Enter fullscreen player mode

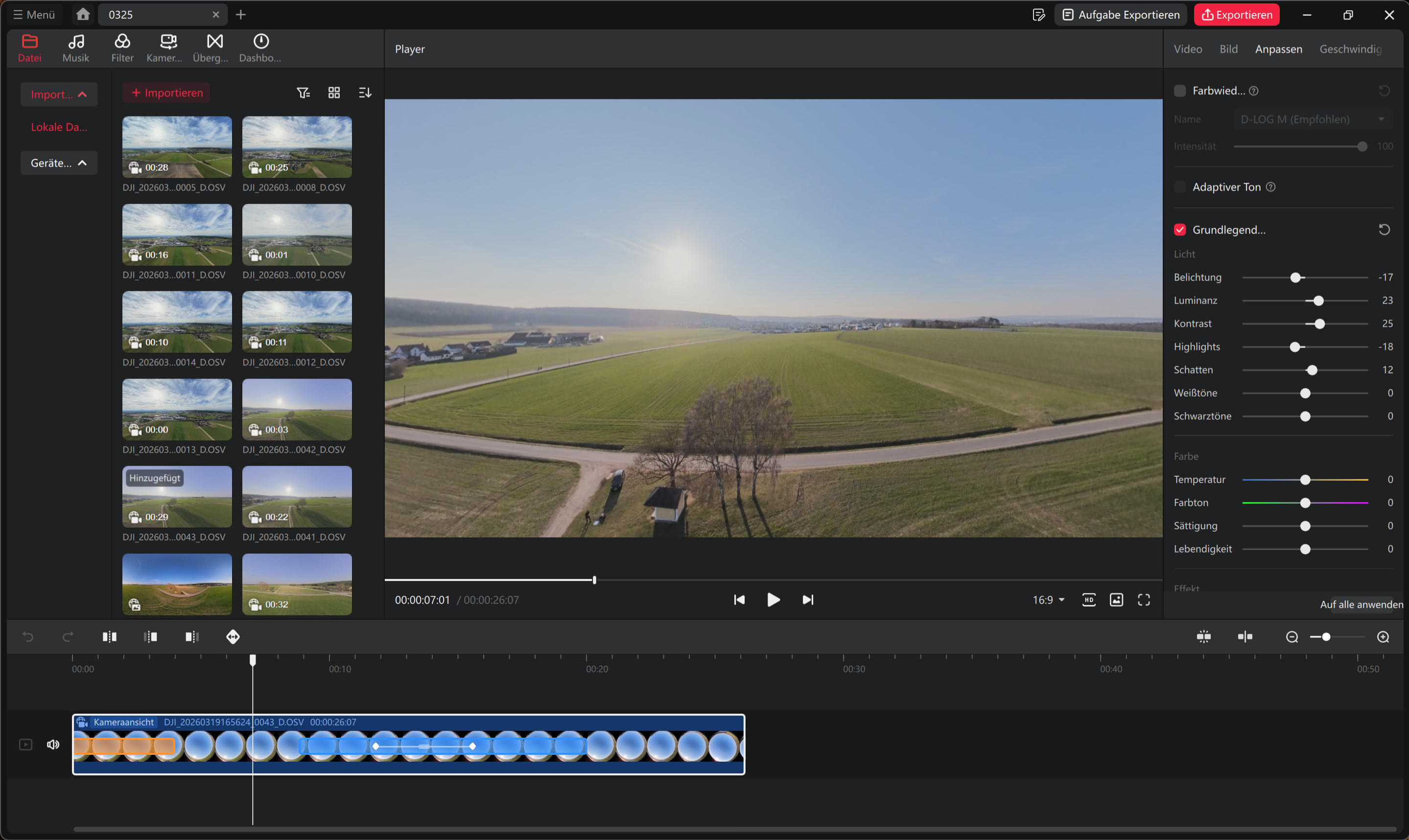point(1144,600)
